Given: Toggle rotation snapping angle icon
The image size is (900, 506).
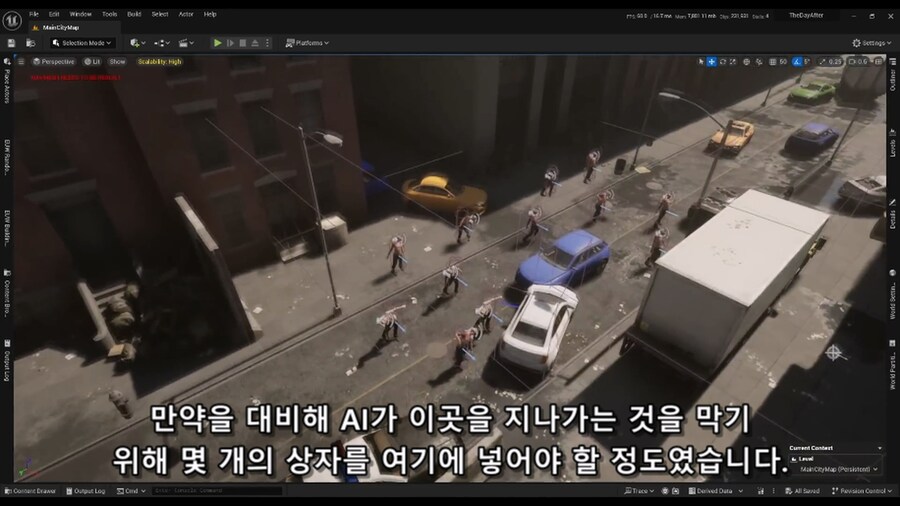Looking at the screenshot, I should [x=797, y=61].
